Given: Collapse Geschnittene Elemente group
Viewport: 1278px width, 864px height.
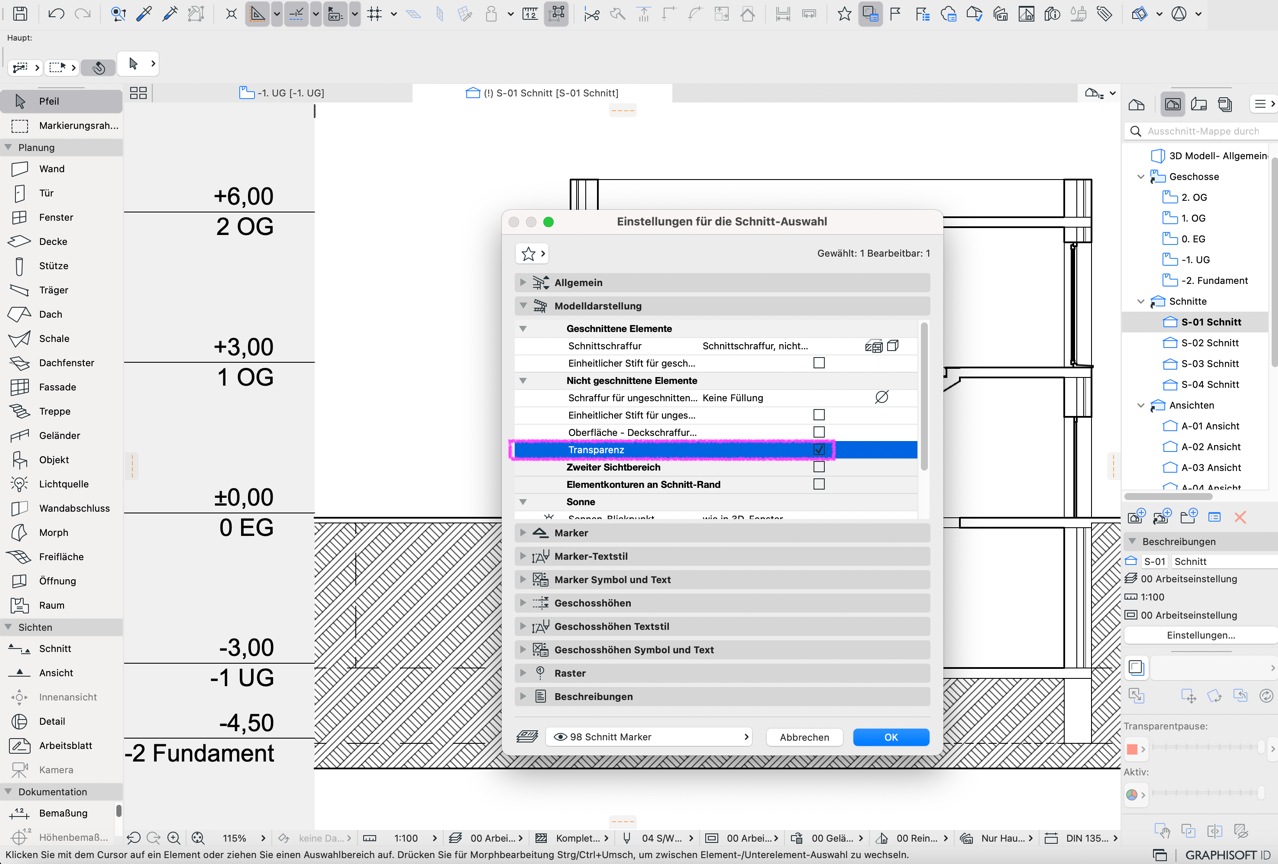Looking at the screenshot, I should click(x=523, y=329).
